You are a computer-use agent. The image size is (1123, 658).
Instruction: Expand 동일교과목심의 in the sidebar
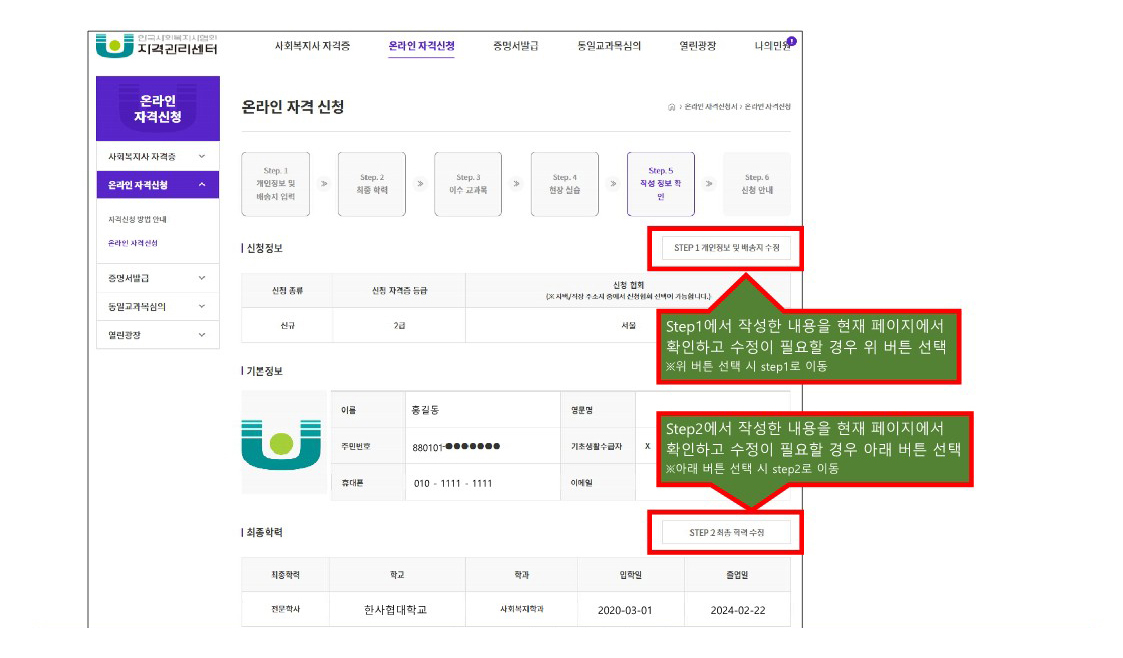[x=158, y=306]
